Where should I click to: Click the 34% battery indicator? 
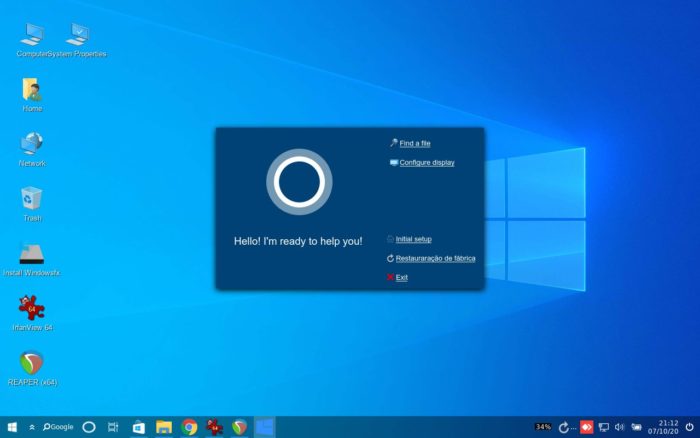tap(543, 427)
